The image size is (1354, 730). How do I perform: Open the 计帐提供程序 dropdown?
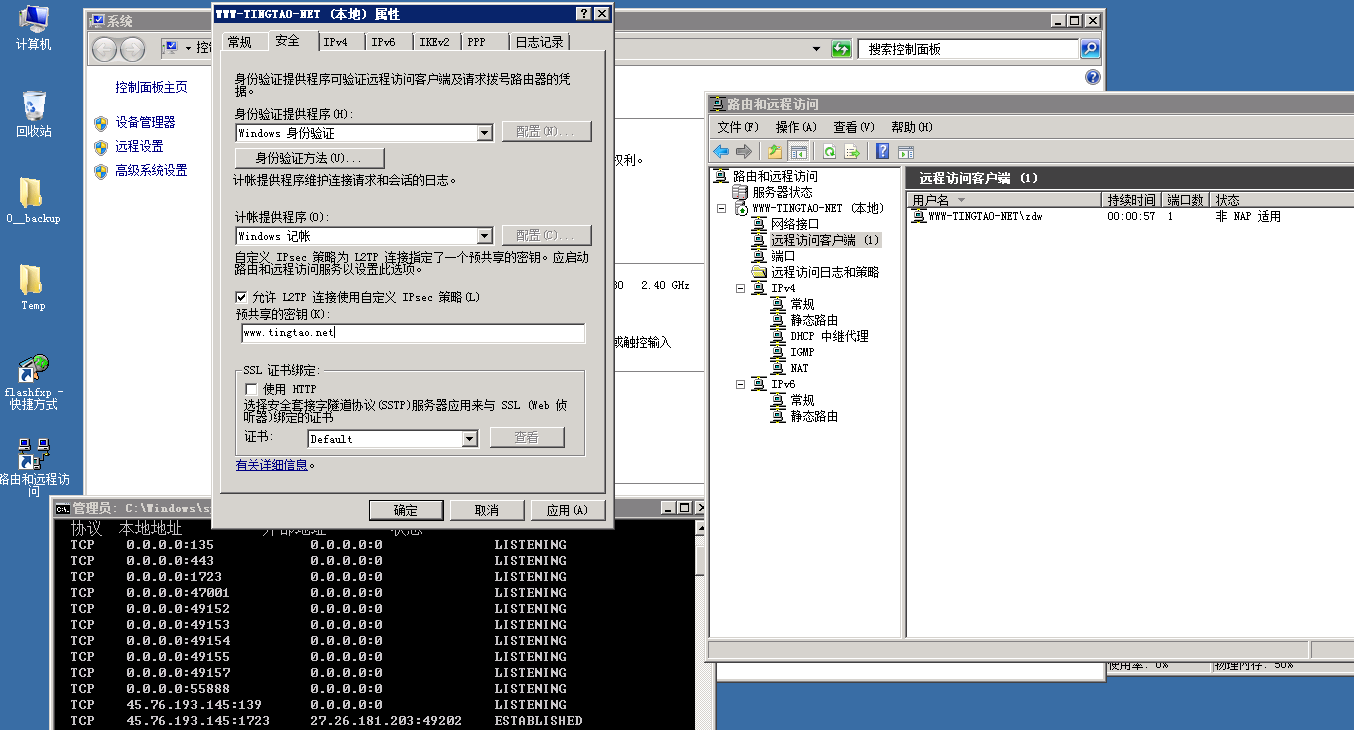[485, 236]
